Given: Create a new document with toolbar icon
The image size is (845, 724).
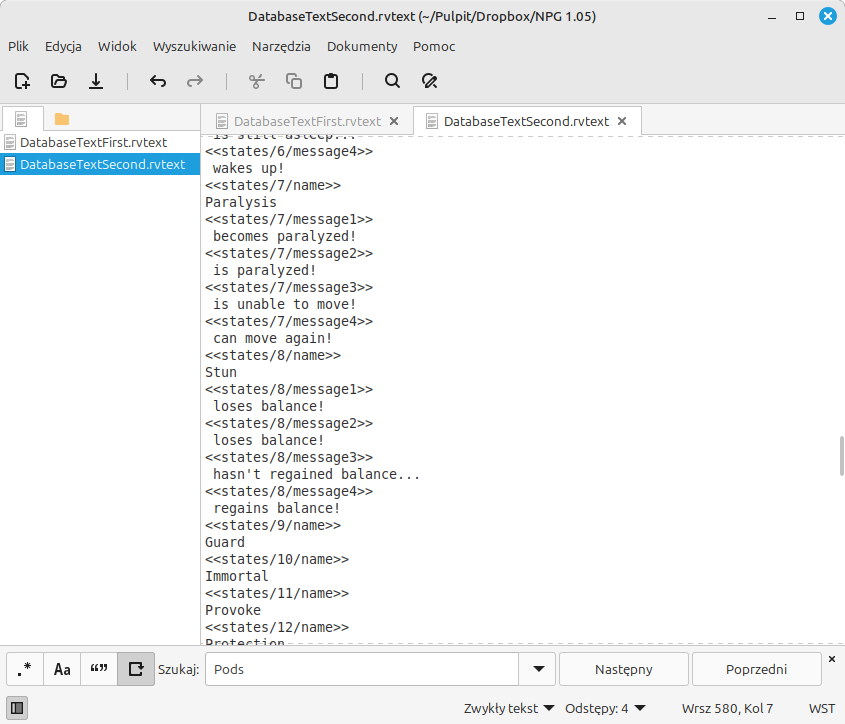Looking at the screenshot, I should point(22,81).
